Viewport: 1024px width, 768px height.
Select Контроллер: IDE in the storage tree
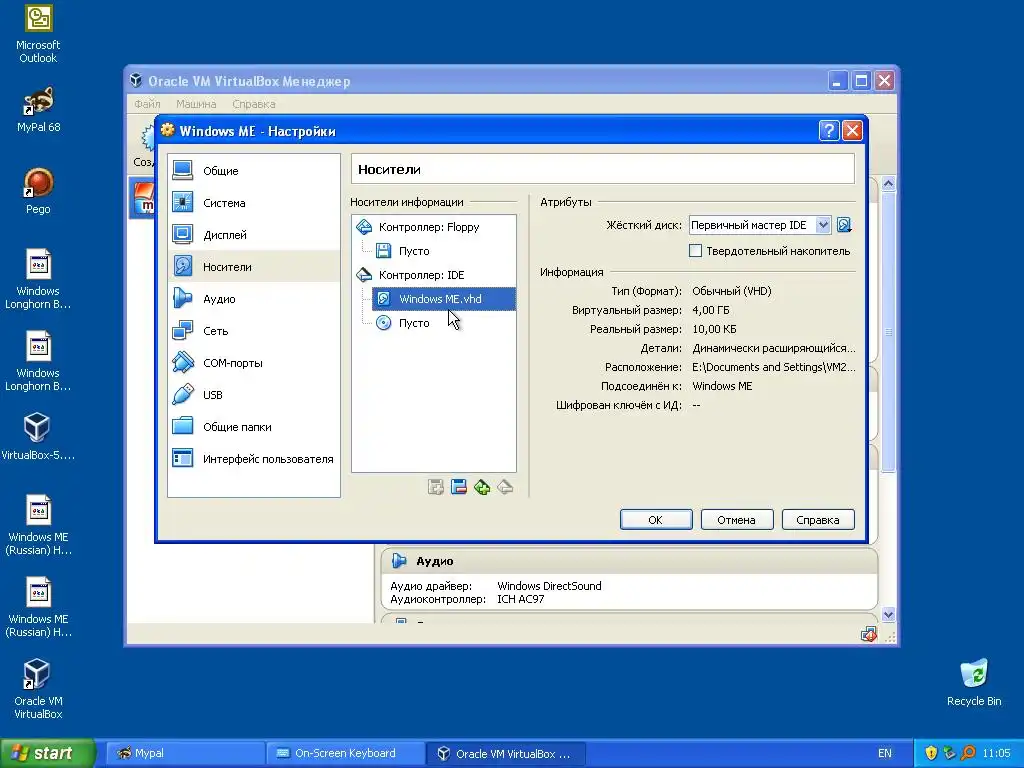point(411,275)
